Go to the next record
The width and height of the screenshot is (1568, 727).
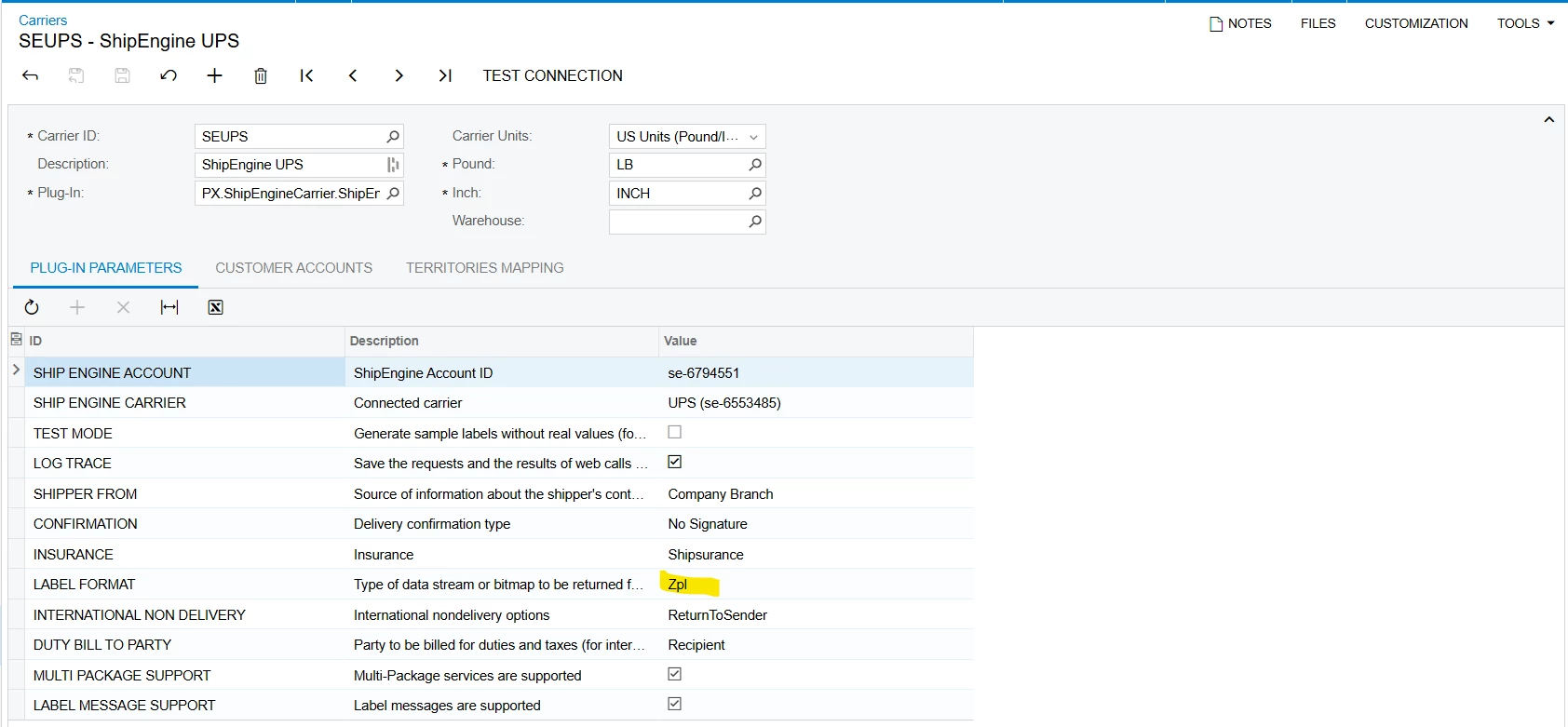(x=399, y=75)
